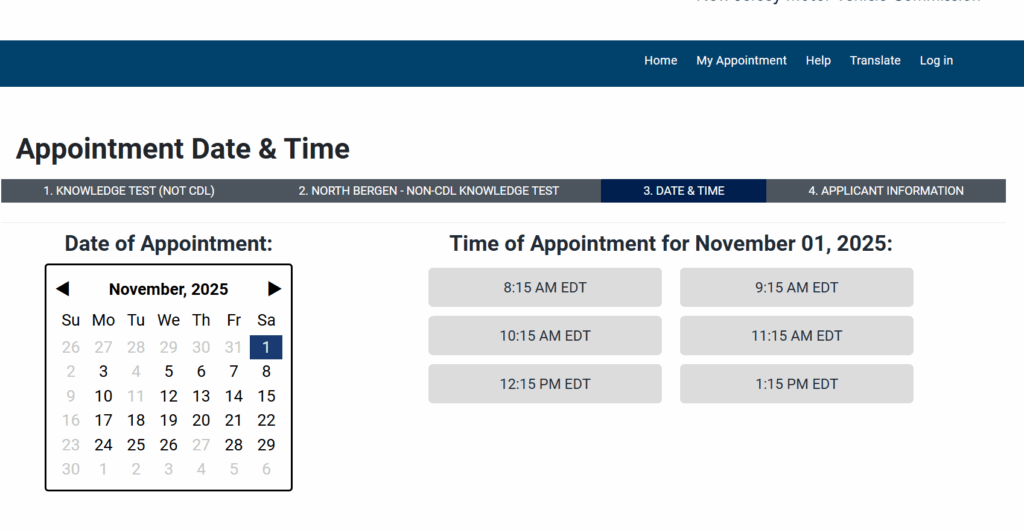Go to My Appointment page
The height and width of the screenshot is (530, 1024).
click(x=741, y=61)
